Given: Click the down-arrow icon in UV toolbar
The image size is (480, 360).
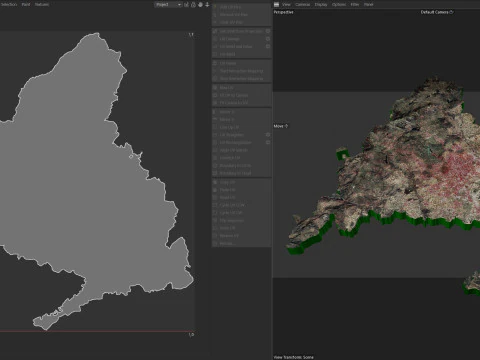Looking at the screenshot, I should tap(207, 5).
